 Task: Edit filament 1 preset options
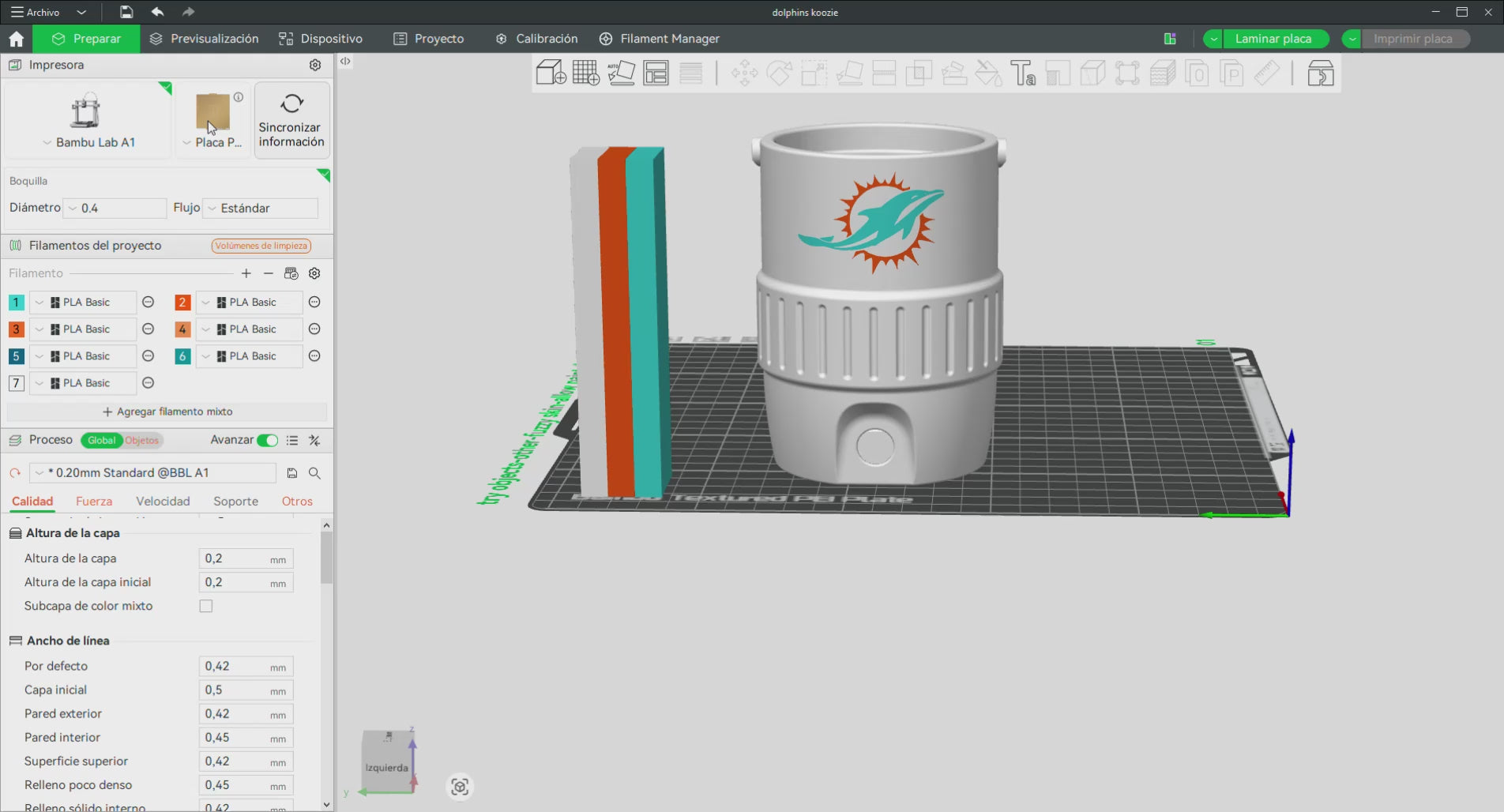pos(148,303)
